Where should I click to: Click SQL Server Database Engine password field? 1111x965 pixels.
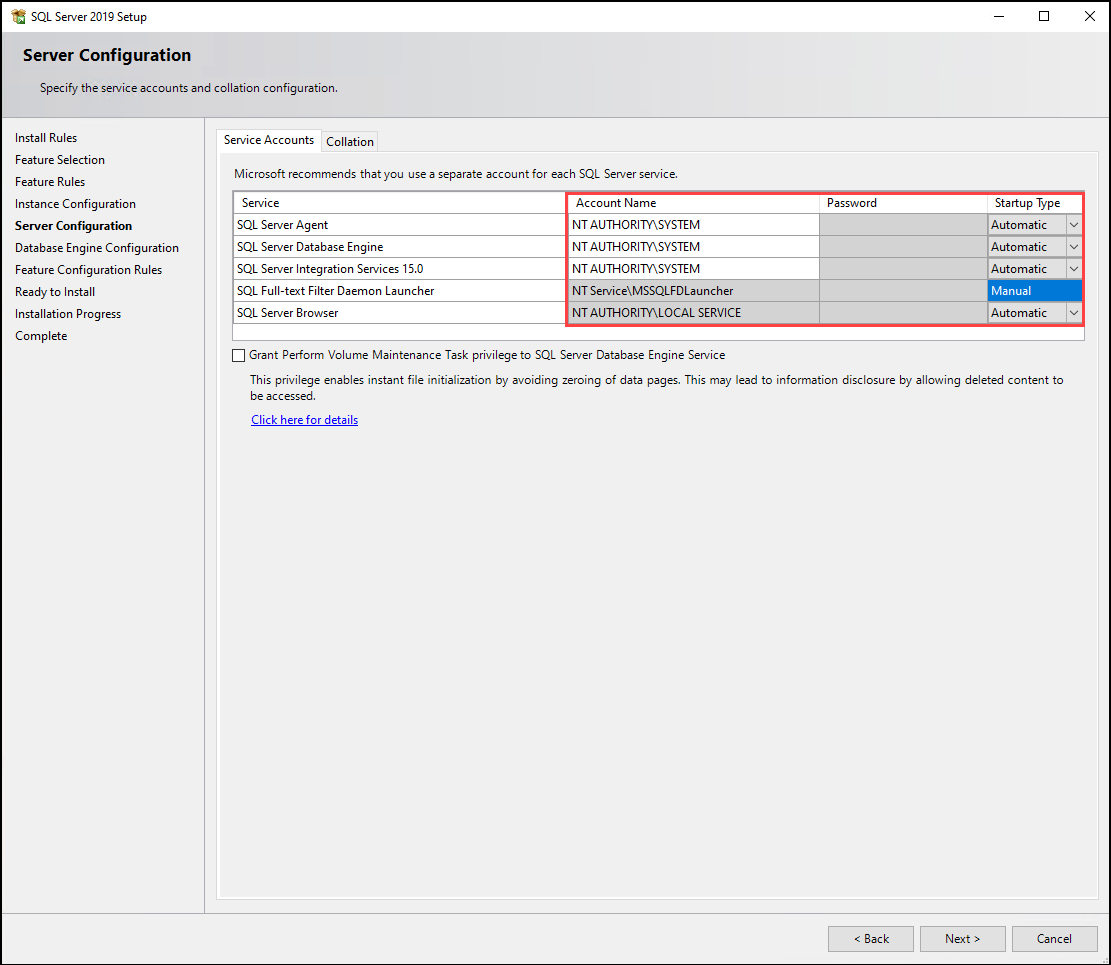(x=903, y=247)
